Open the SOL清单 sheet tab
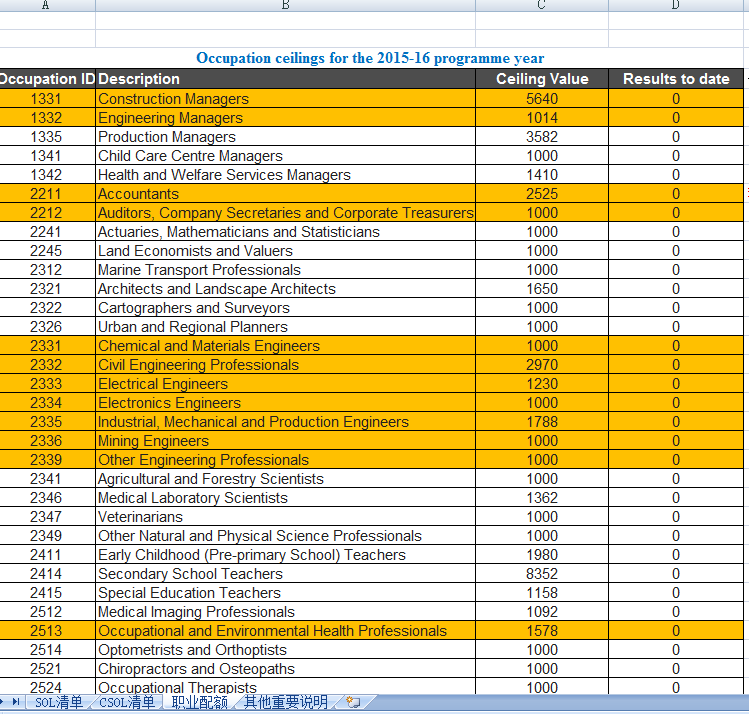This screenshot has width=749, height=714. pos(58,702)
